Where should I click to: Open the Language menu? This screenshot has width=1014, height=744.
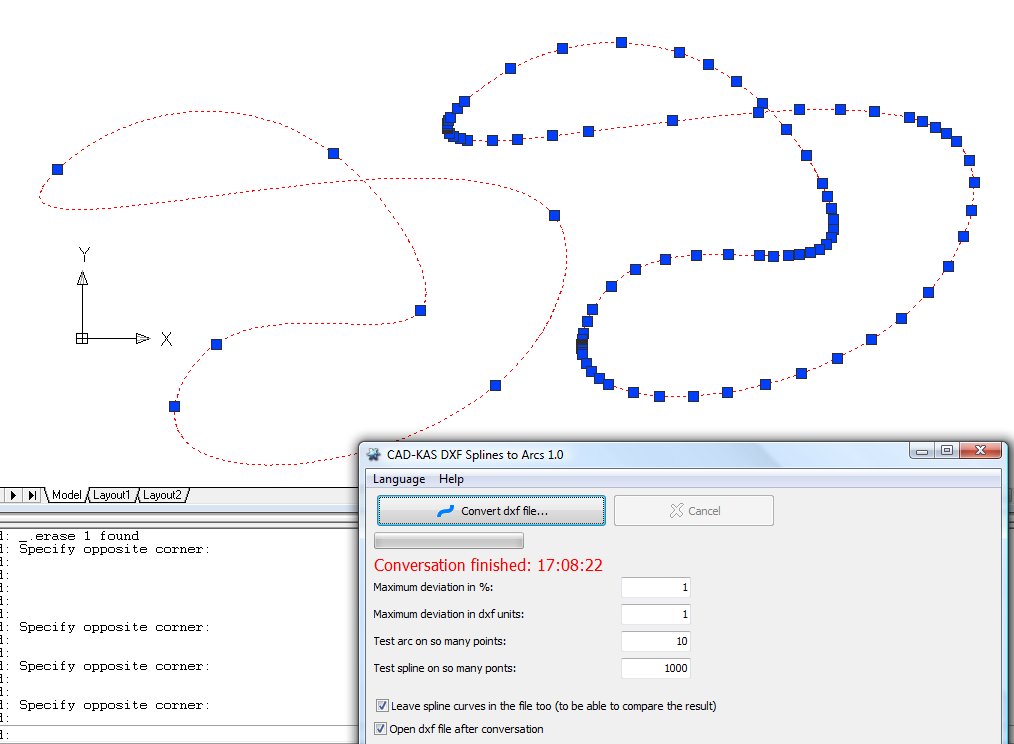399,479
